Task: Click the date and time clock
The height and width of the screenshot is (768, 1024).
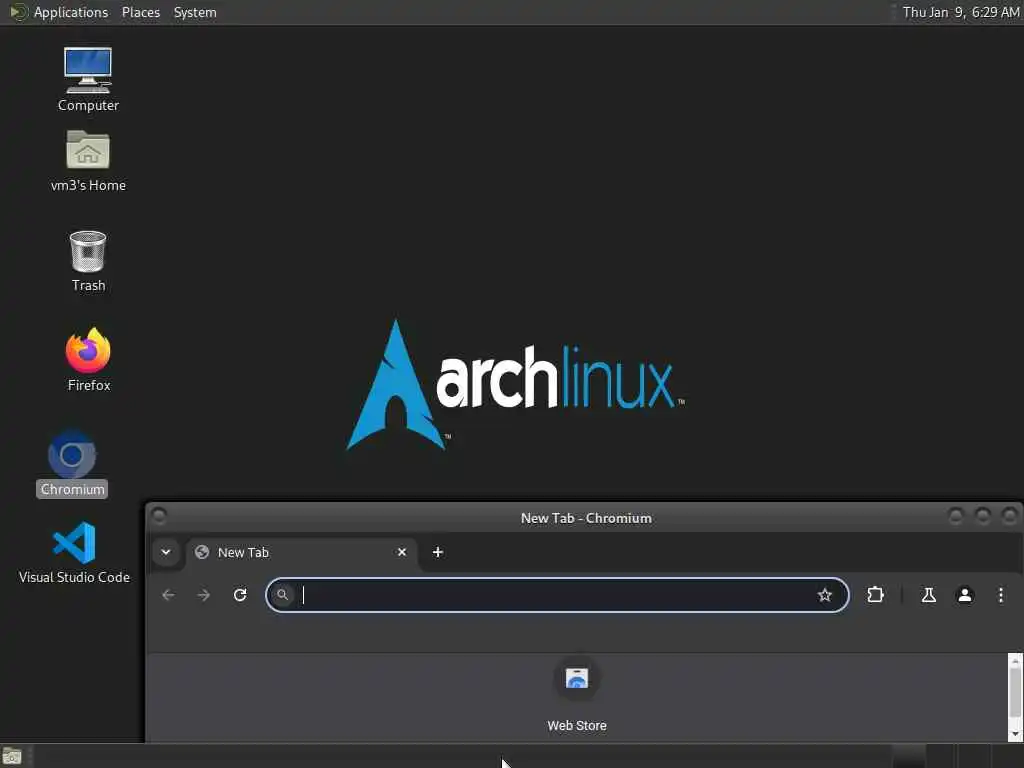Action: (x=961, y=12)
